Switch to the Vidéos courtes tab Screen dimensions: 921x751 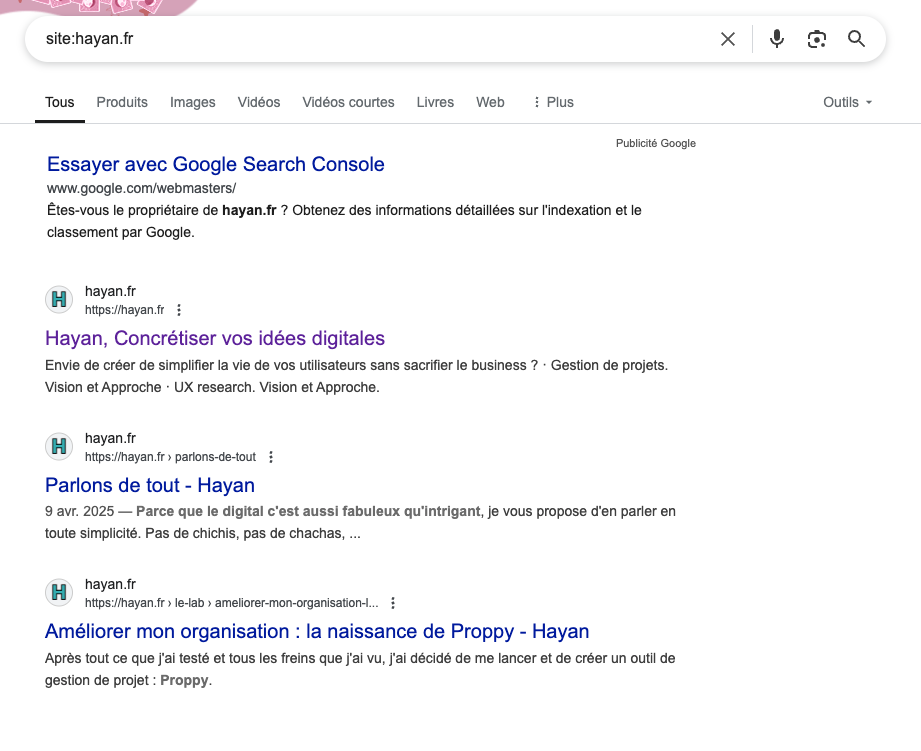point(348,102)
